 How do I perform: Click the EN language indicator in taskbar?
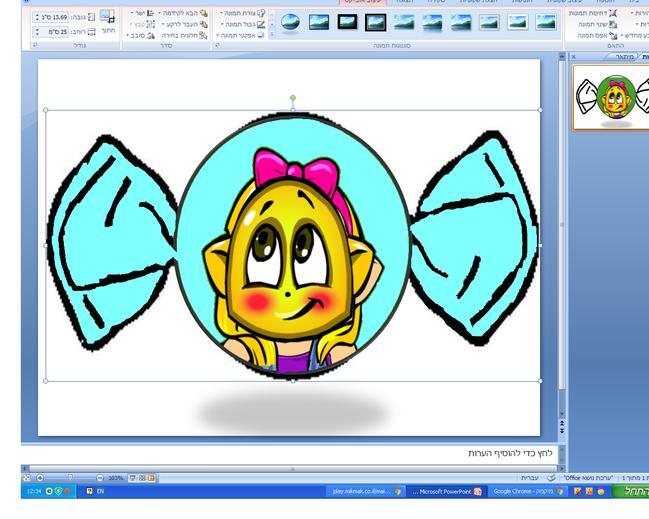tap(100, 492)
